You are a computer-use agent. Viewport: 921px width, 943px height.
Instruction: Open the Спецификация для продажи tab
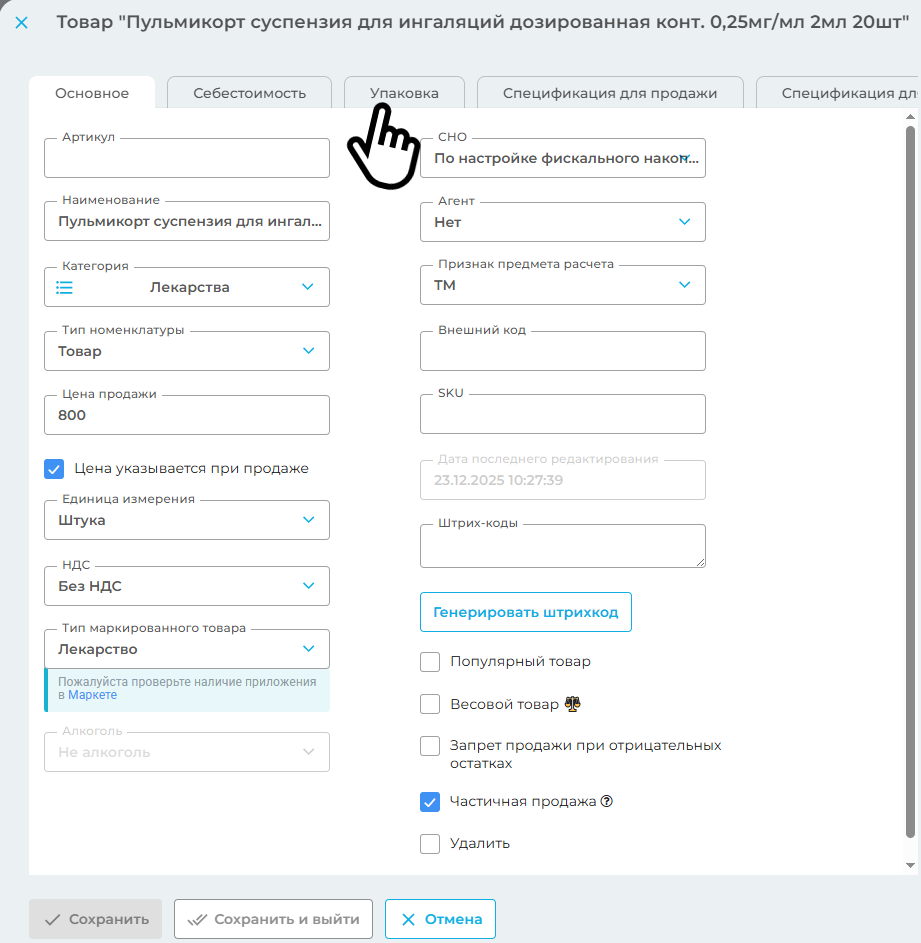click(610, 93)
